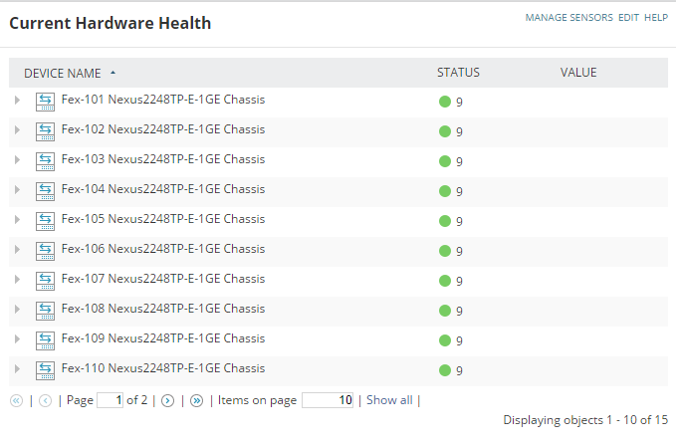Select Fex-104 Nexus2248TP-E-1GE Chassis text
Screen dimensions: 676x432
[x=163, y=189]
